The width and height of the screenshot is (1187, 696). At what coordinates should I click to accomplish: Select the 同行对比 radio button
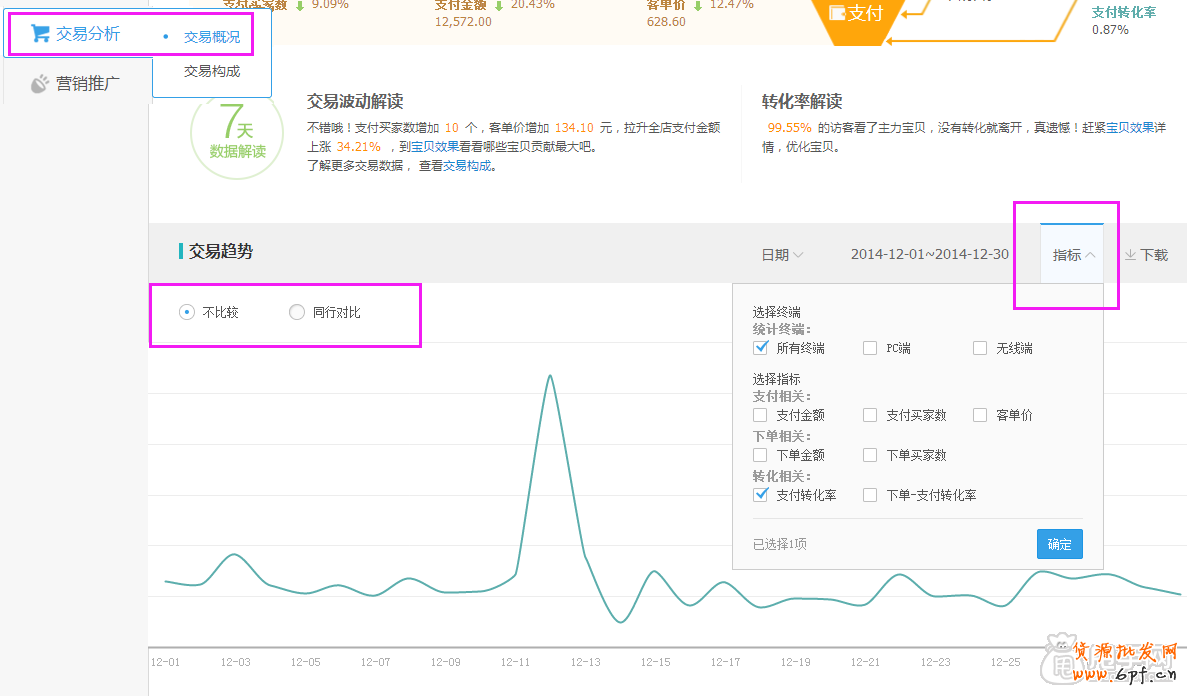[x=296, y=312]
